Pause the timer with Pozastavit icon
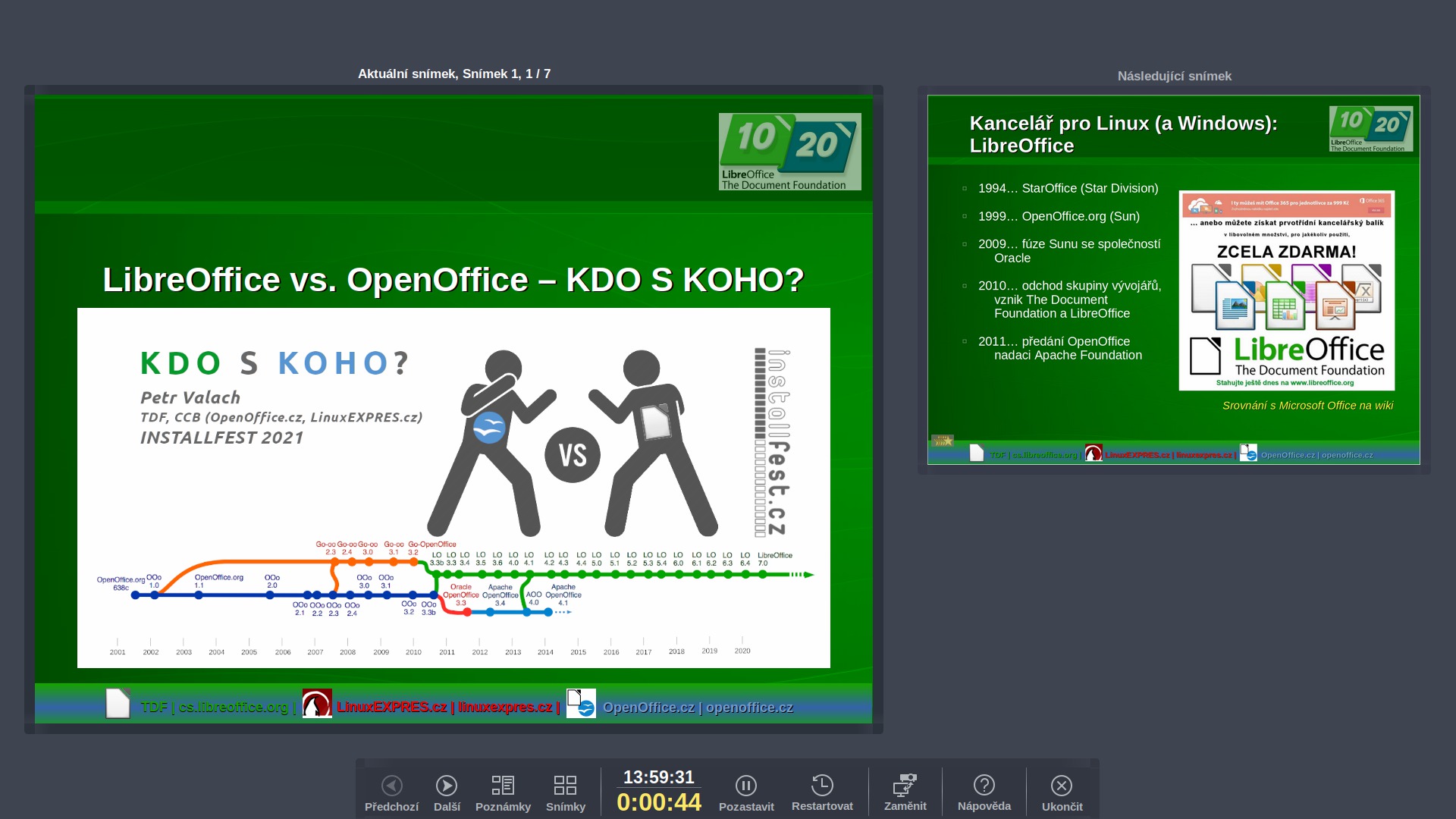Image resolution: width=1456 pixels, height=819 pixels. [746, 785]
